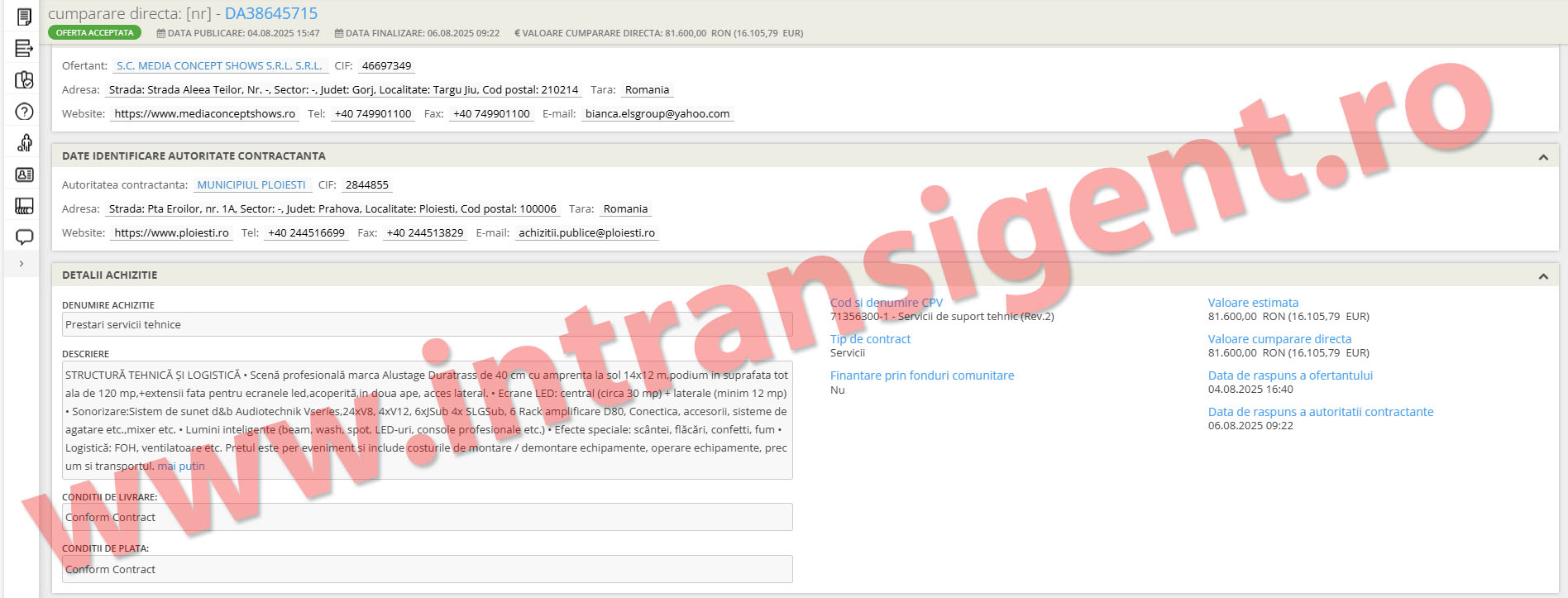This screenshot has width=1568, height=598.
Task: Click the document page icon in sidebar
Action: tap(24, 17)
